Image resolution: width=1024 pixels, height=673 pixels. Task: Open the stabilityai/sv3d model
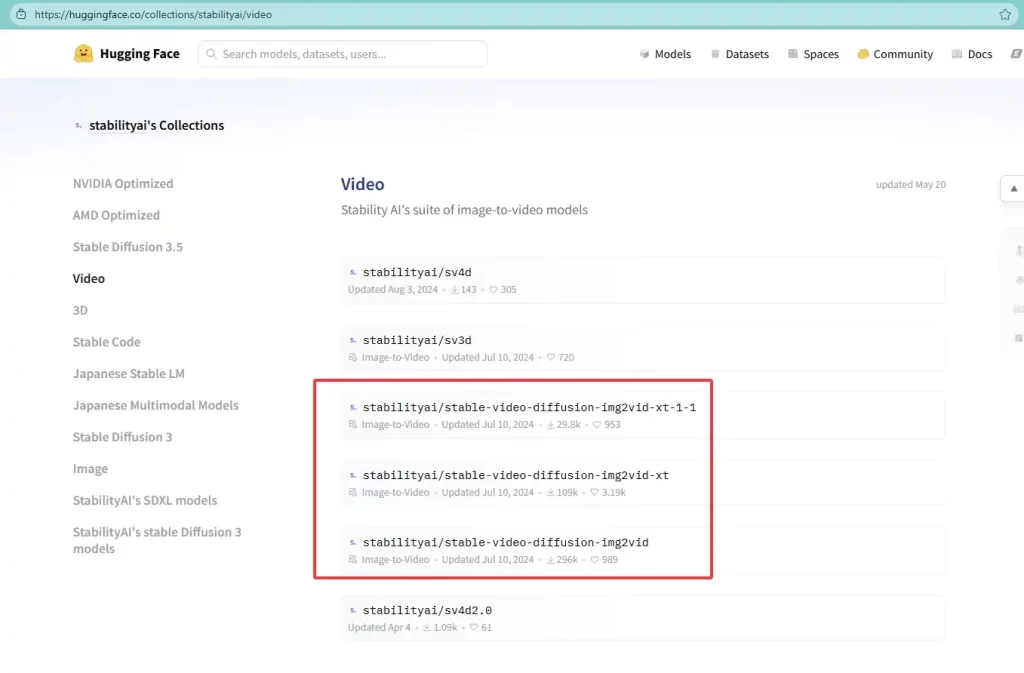coord(417,341)
